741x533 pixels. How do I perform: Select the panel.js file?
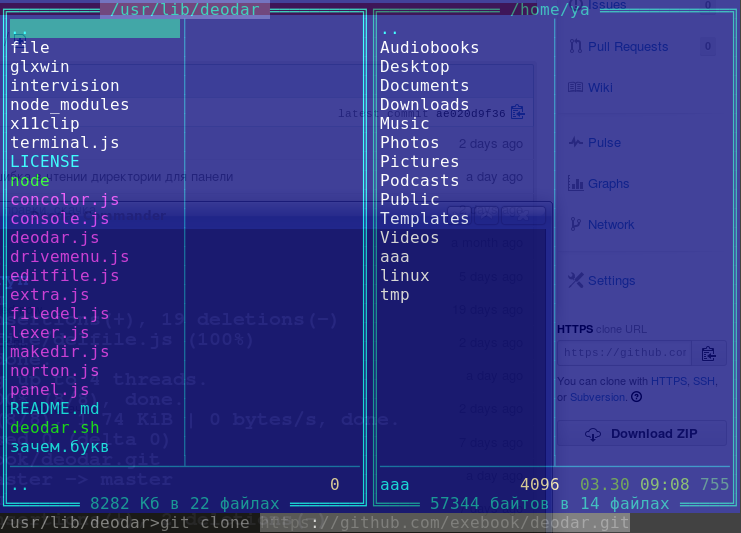point(50,389)
